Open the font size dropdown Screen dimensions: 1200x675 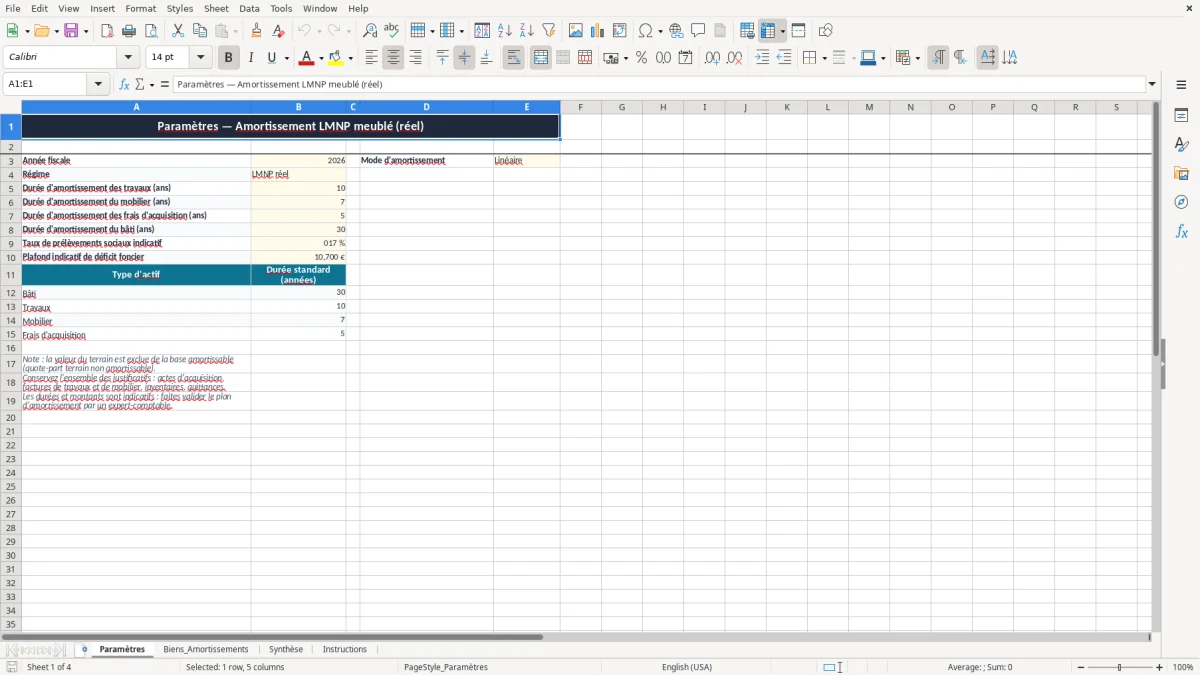coord(200,58)
